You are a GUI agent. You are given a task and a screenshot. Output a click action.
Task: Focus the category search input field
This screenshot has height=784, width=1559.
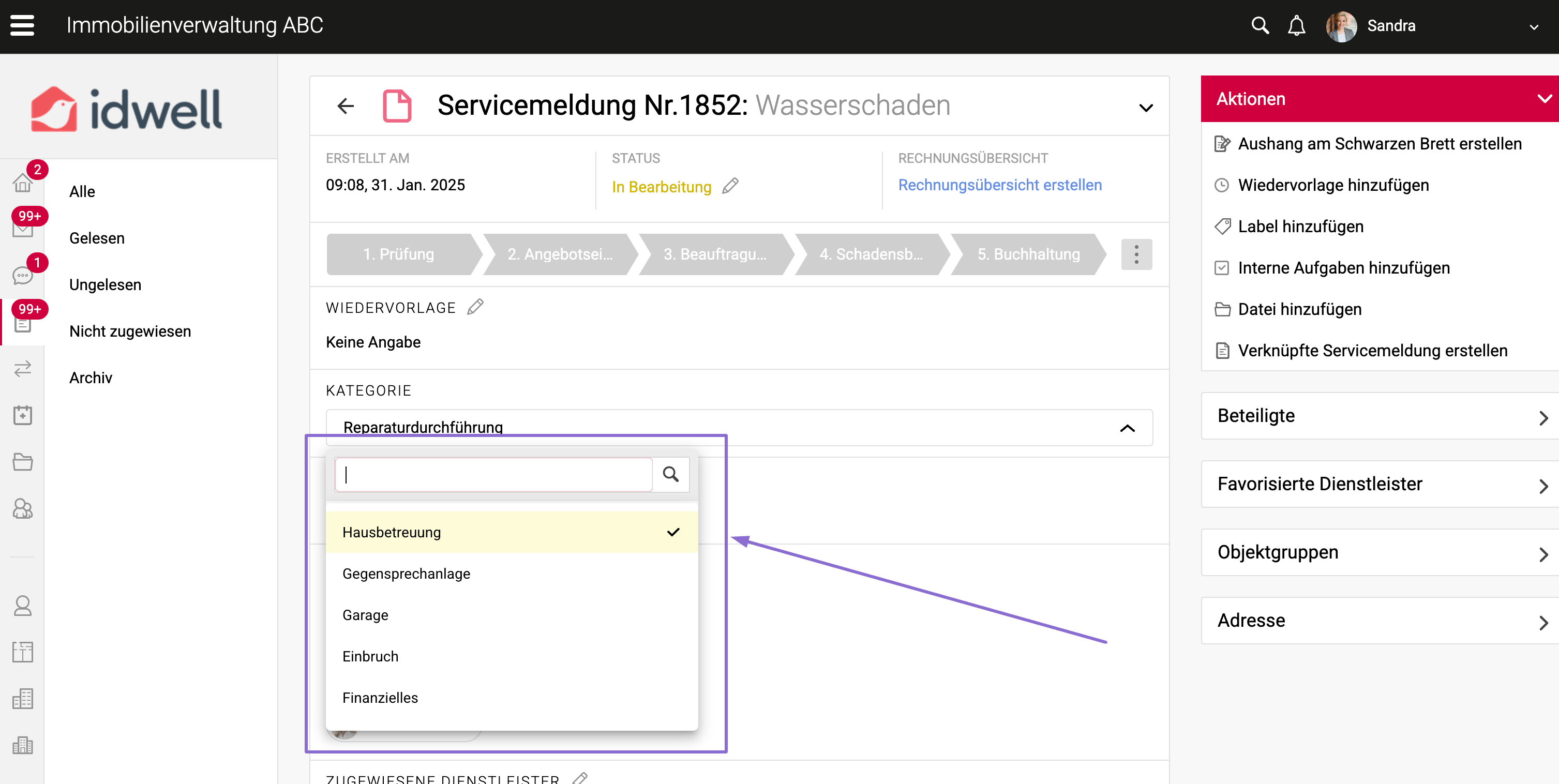tap(494, 474)
